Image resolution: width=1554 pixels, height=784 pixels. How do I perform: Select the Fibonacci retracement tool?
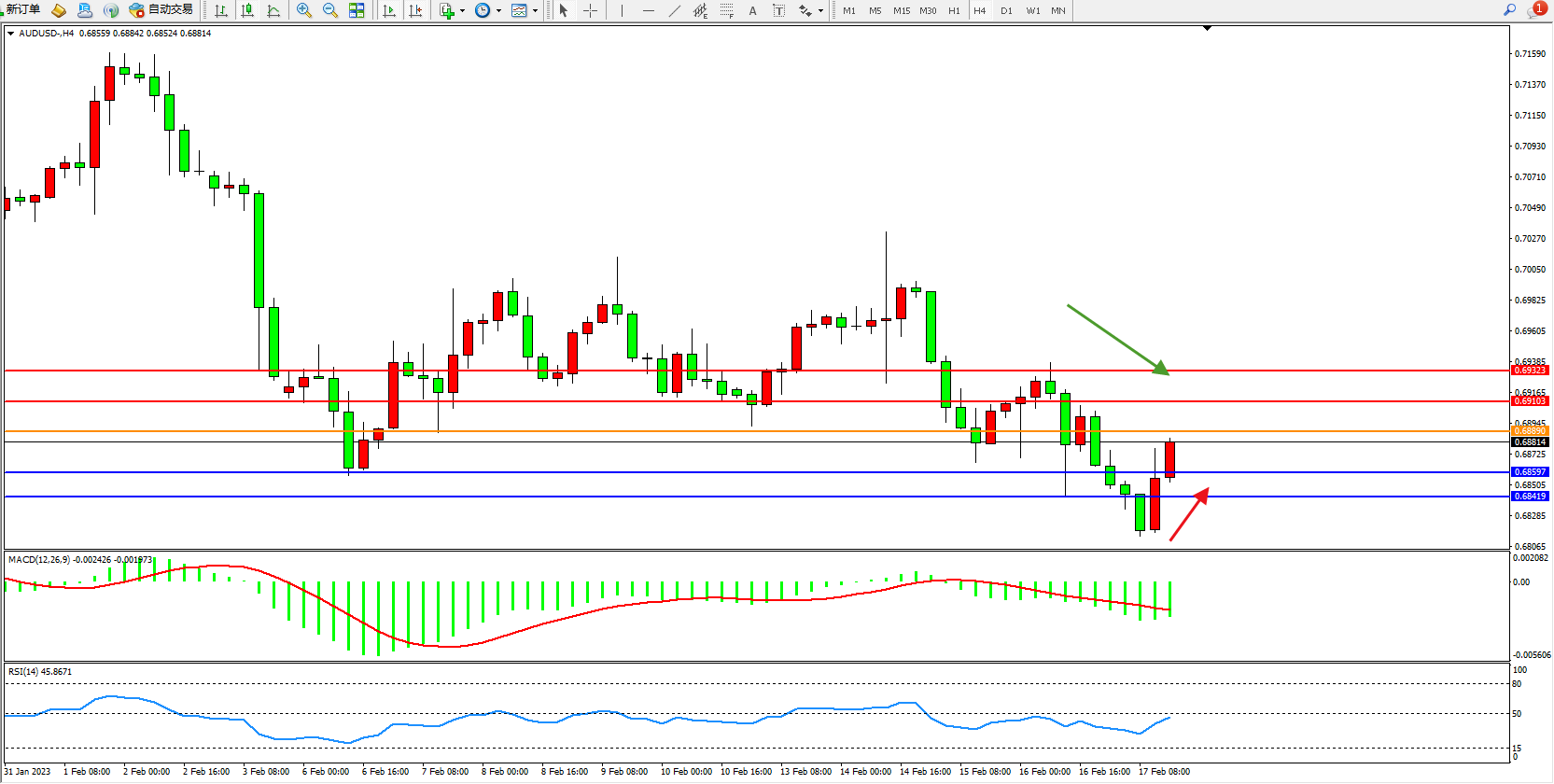[726, 10]
